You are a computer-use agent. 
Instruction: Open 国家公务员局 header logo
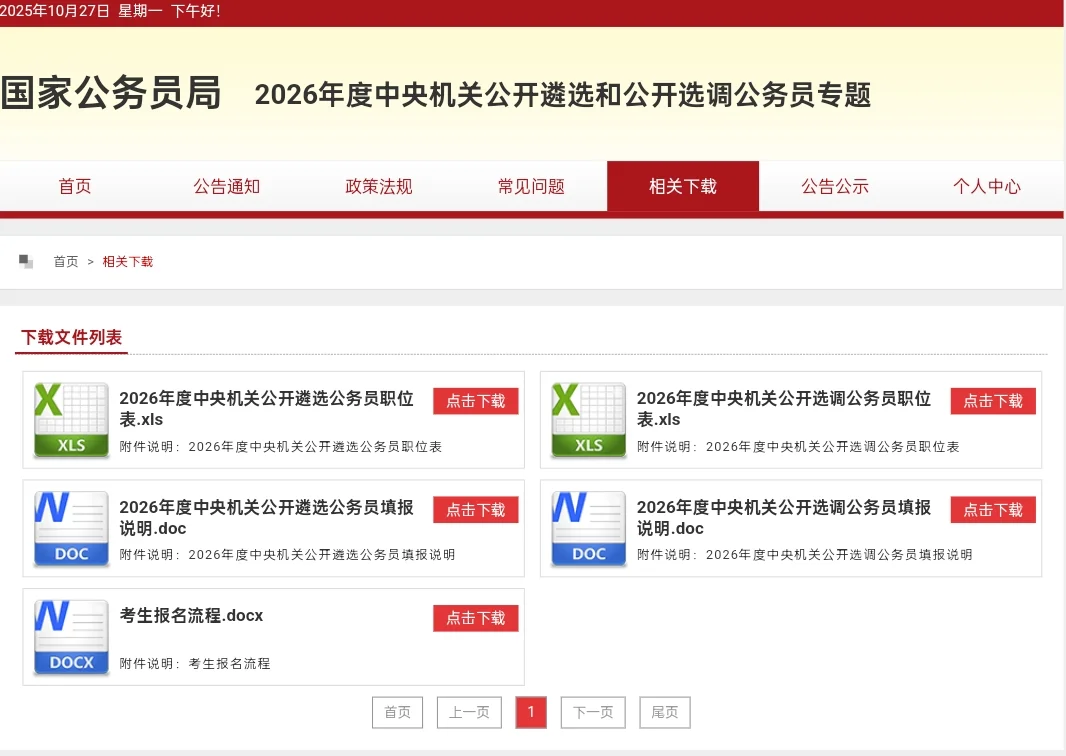(x=110, y=94)
